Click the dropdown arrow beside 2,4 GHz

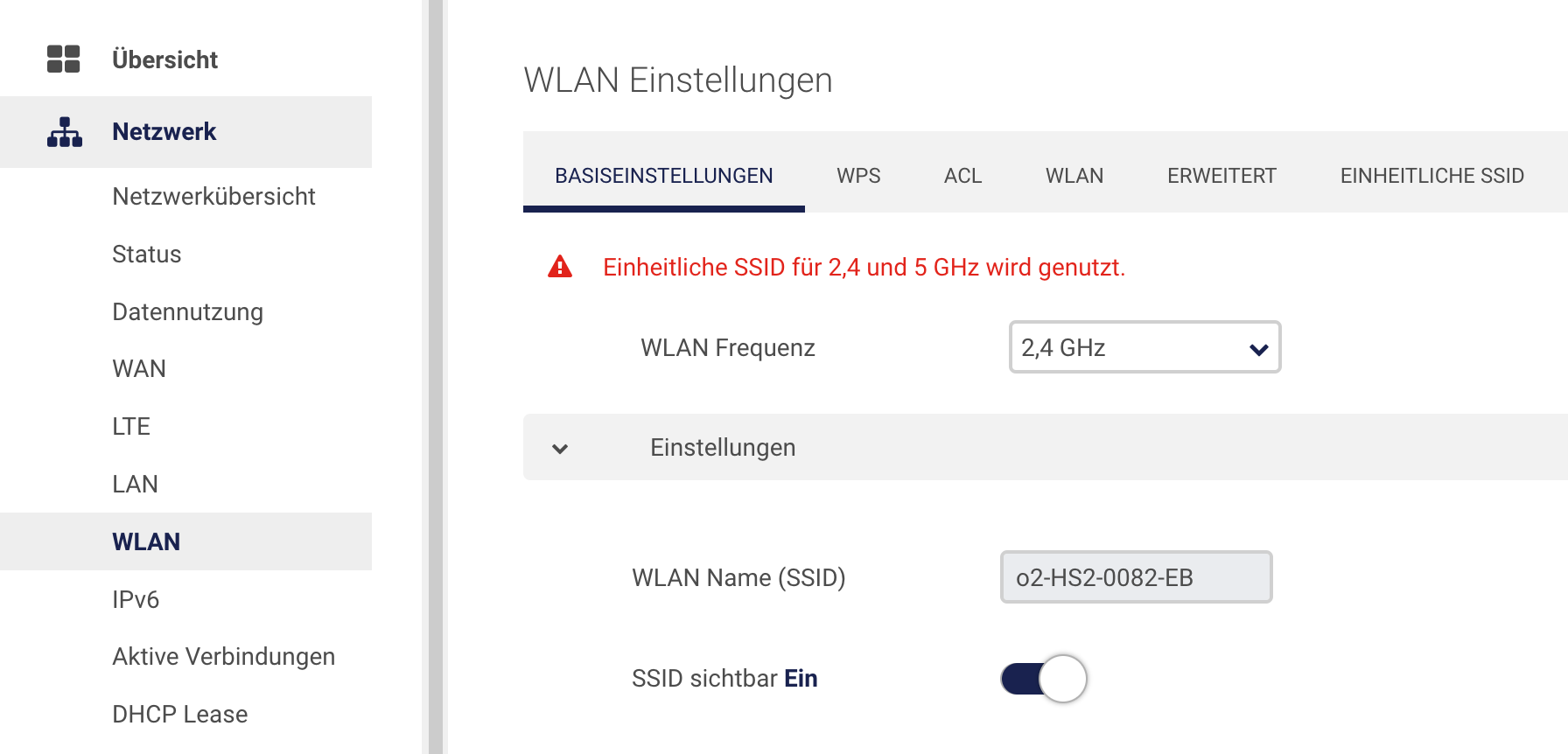(x=1258, y=349)
